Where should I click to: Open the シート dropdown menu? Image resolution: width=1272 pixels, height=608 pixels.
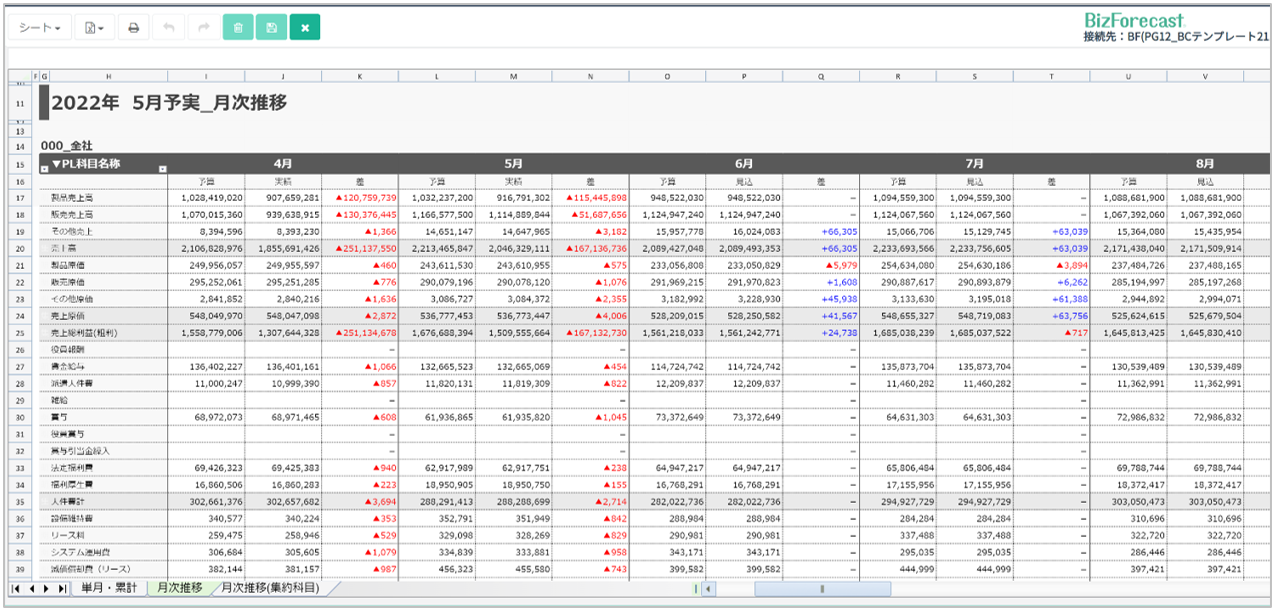pyautogui.click(x=41, y=28)
